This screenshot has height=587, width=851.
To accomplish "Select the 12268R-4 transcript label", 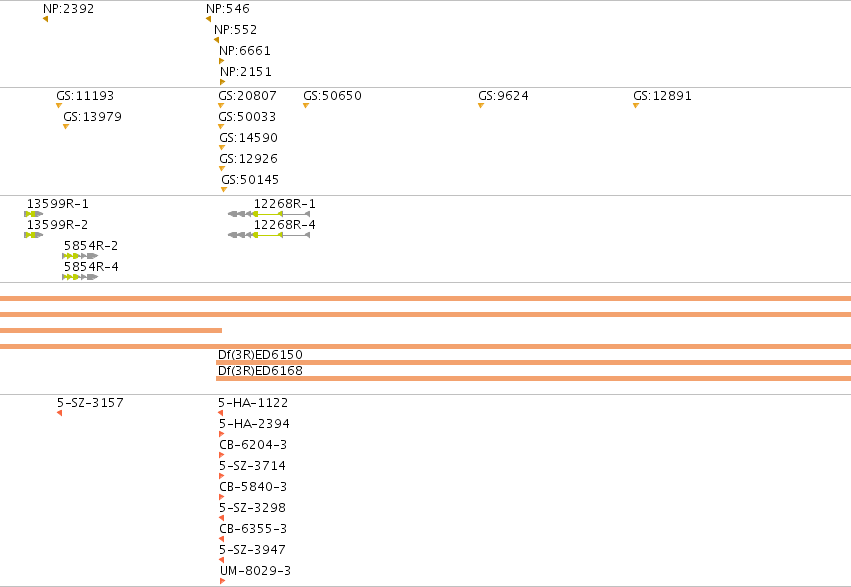I will point(285,225).
